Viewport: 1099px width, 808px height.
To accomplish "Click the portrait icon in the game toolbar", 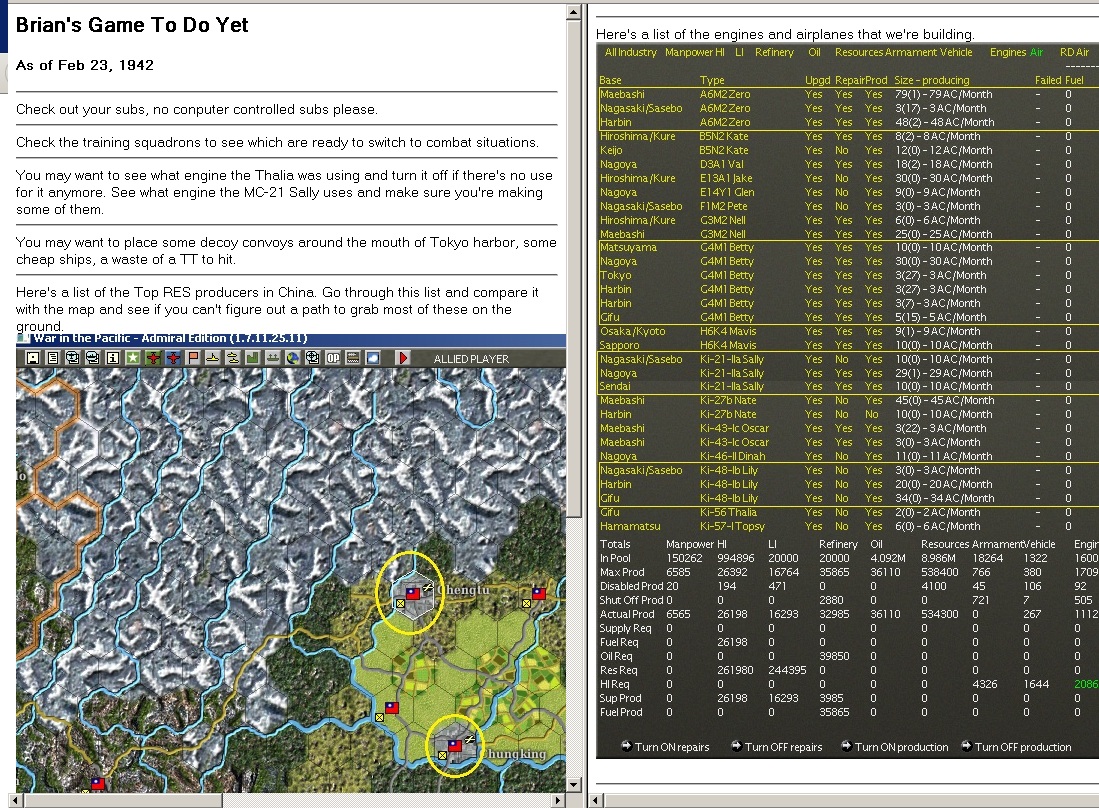I will click(33, 358).
